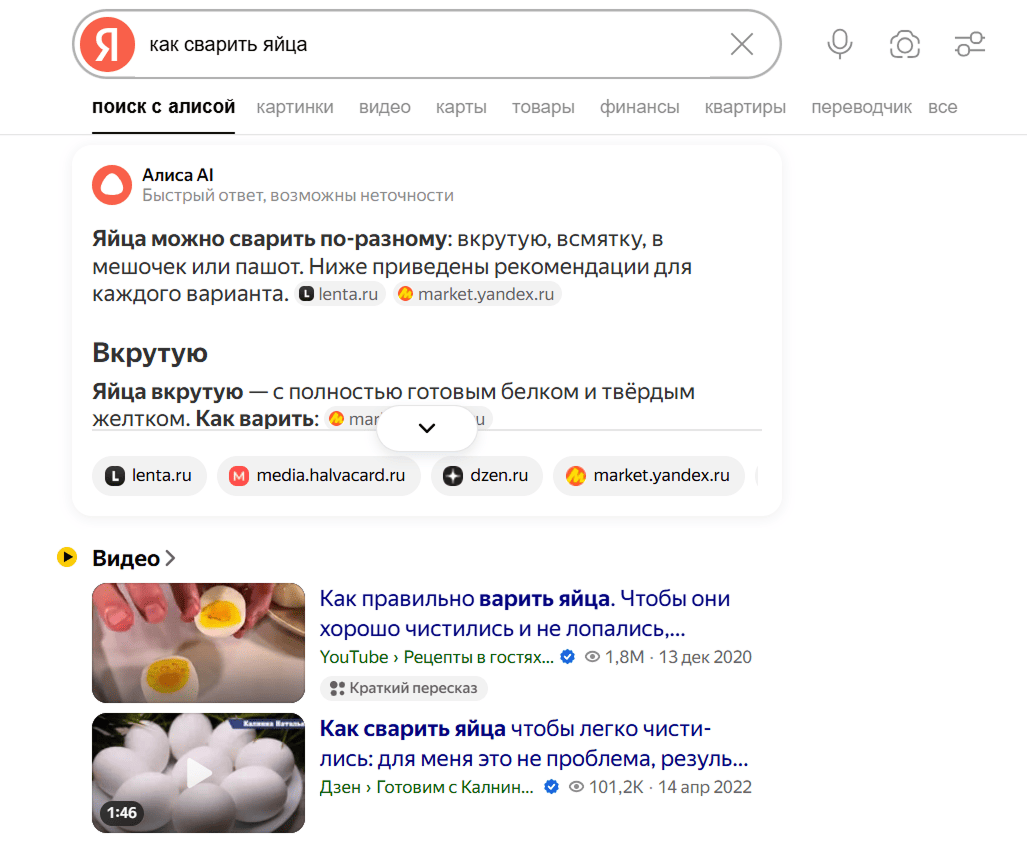Activate voice search microphone
The image size is (1027, 843).
tap(839, 44)
